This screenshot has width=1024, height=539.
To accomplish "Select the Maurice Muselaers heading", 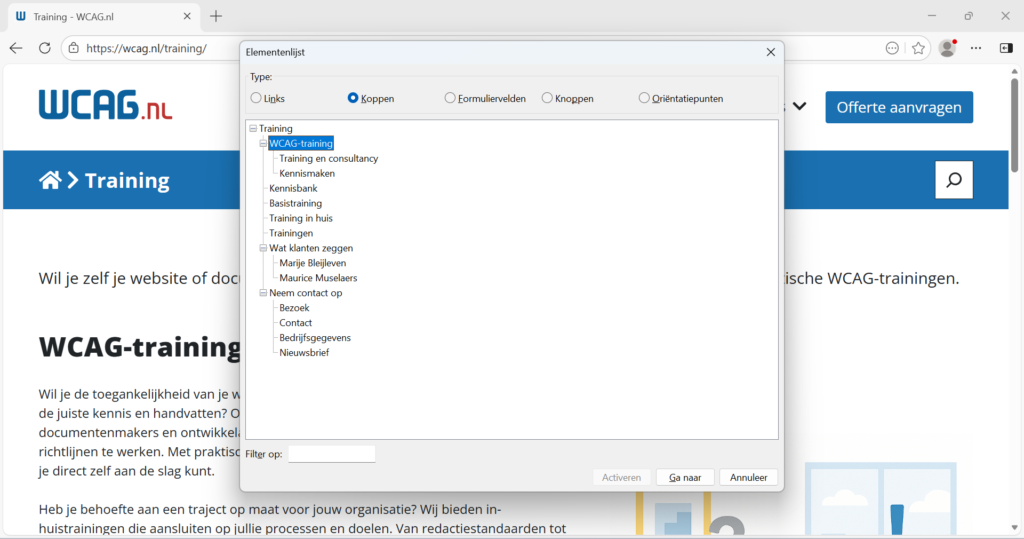I will [x=318, y=278].
